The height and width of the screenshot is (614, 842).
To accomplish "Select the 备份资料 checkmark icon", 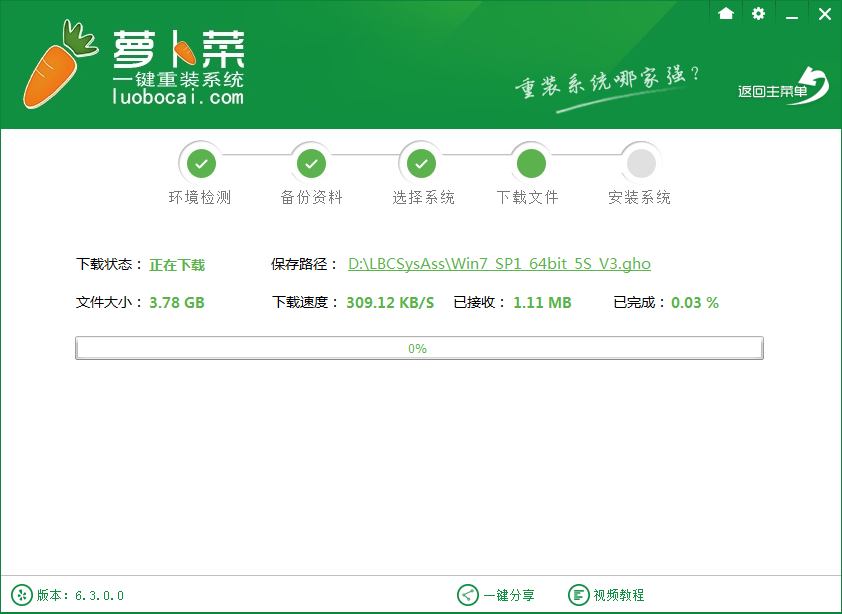I will (x=311, y=162).
